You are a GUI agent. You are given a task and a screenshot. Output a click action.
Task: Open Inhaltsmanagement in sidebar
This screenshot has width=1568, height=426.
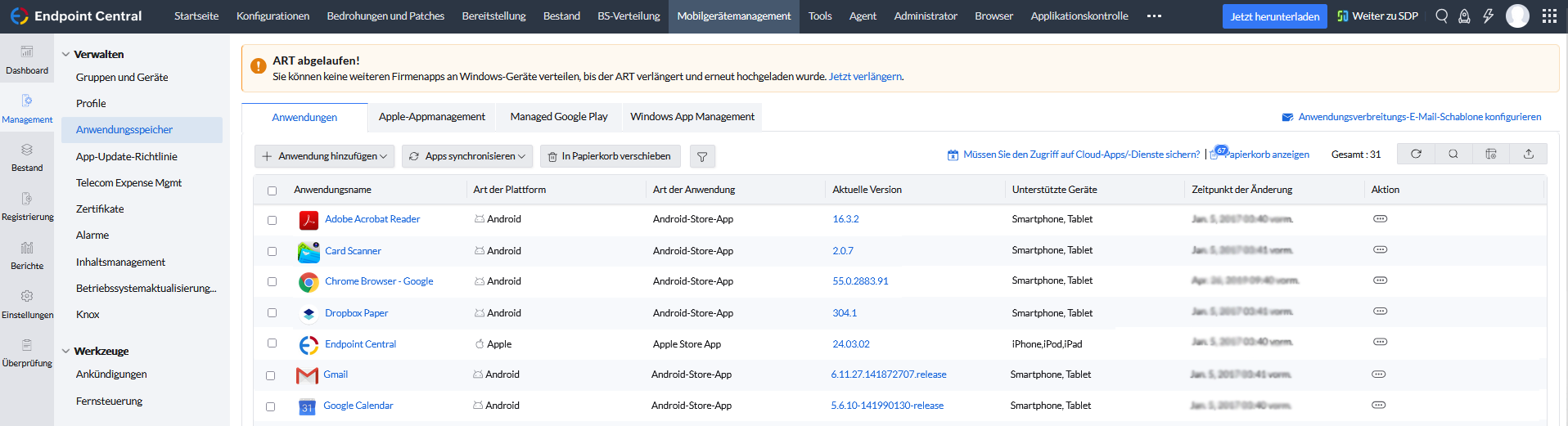click(x=120, y=262)
